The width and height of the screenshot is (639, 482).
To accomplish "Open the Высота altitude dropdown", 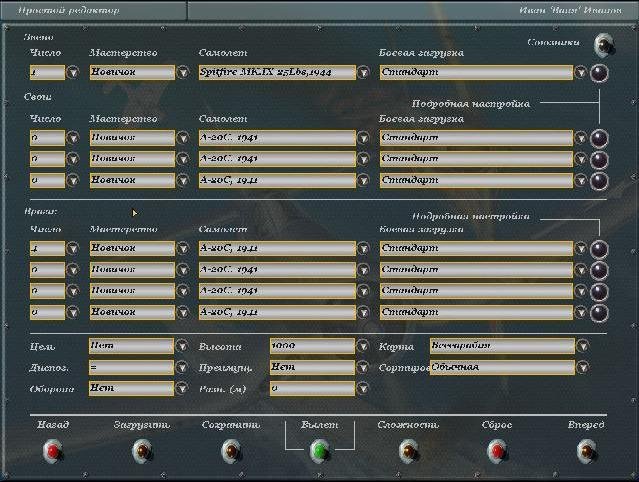I will coord(362,346).
